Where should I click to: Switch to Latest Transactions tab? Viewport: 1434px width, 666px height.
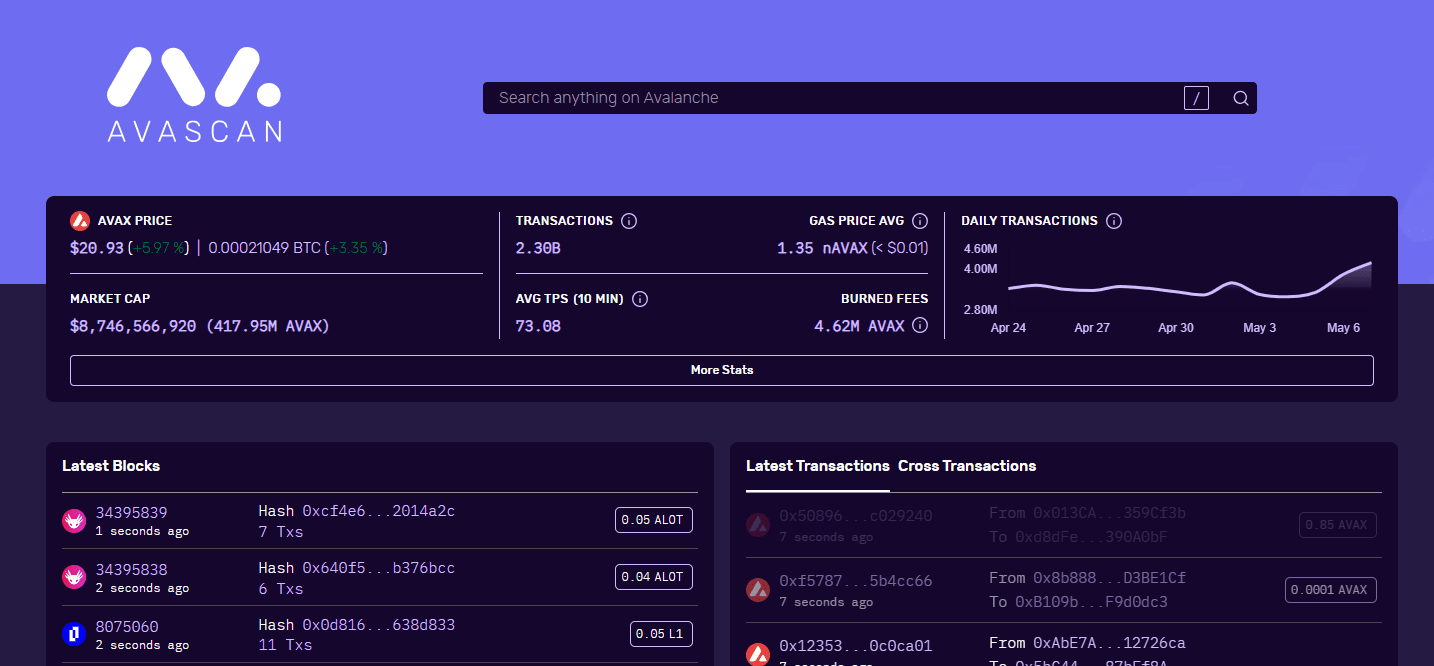(x=818, y=466)
